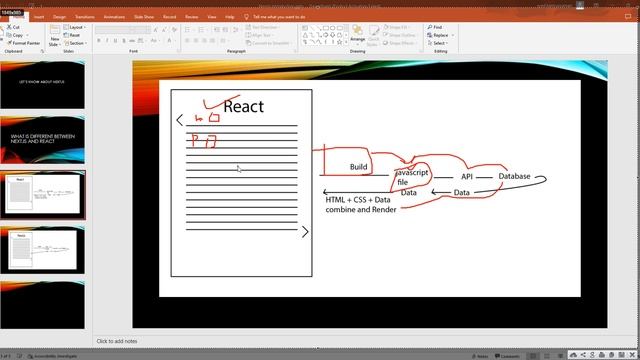The width and height of the screenshot is (640, 360).
Task: Select the 'Let's know about Next.js' slide thumbnail
Action: [42, 84]
